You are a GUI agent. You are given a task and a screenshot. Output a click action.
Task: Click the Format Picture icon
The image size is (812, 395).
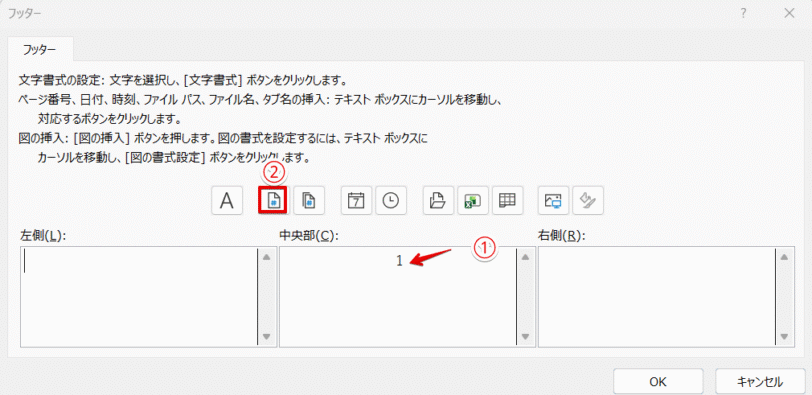pos(588,201)
